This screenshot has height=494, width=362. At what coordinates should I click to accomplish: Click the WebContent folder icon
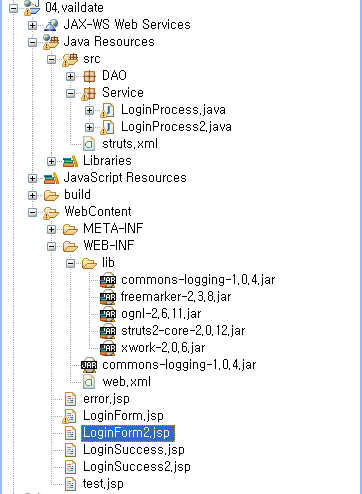pos(51,212)
